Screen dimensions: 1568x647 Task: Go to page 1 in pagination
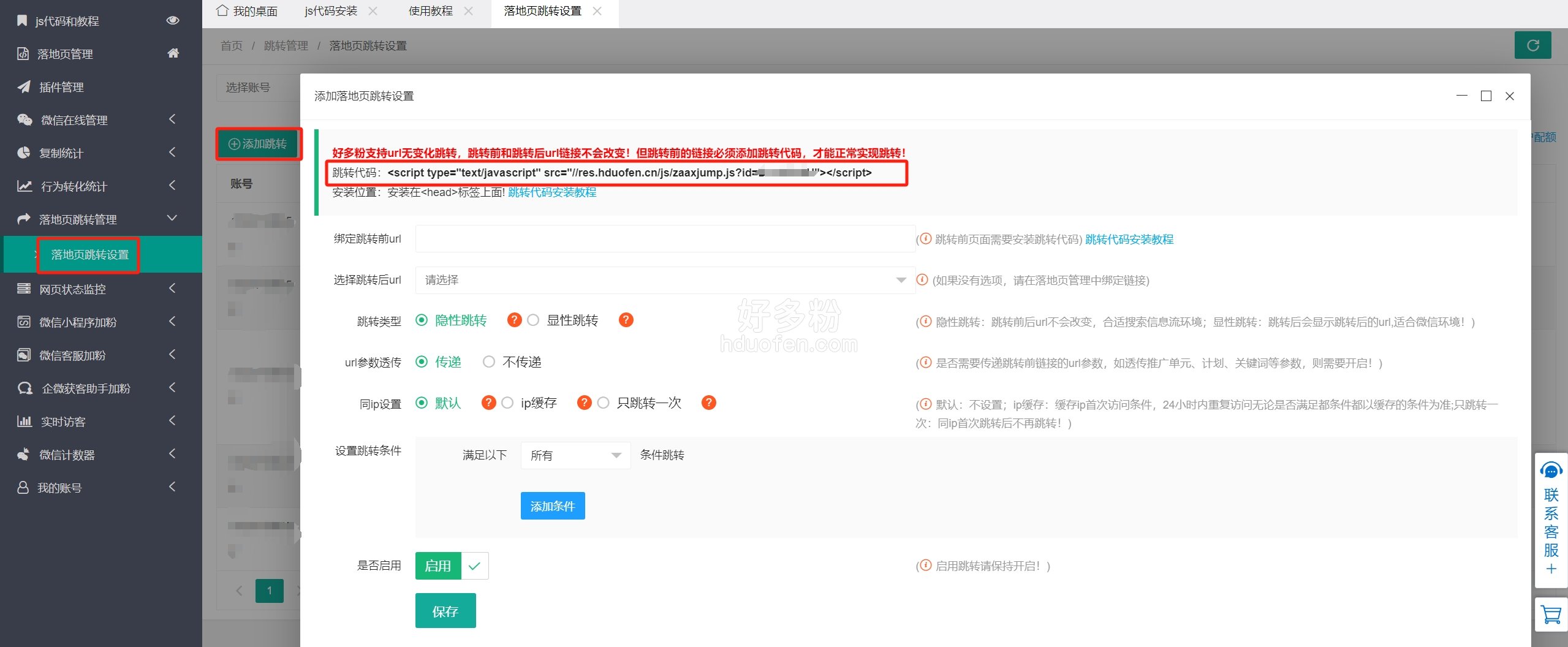coord(270,591)
